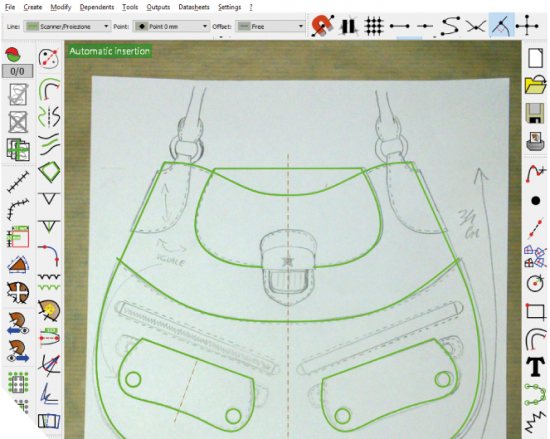Open the Line type dropdown Scanner/Proiezione
The width and height of the screenshot is (550, 439).
[67, 26]
